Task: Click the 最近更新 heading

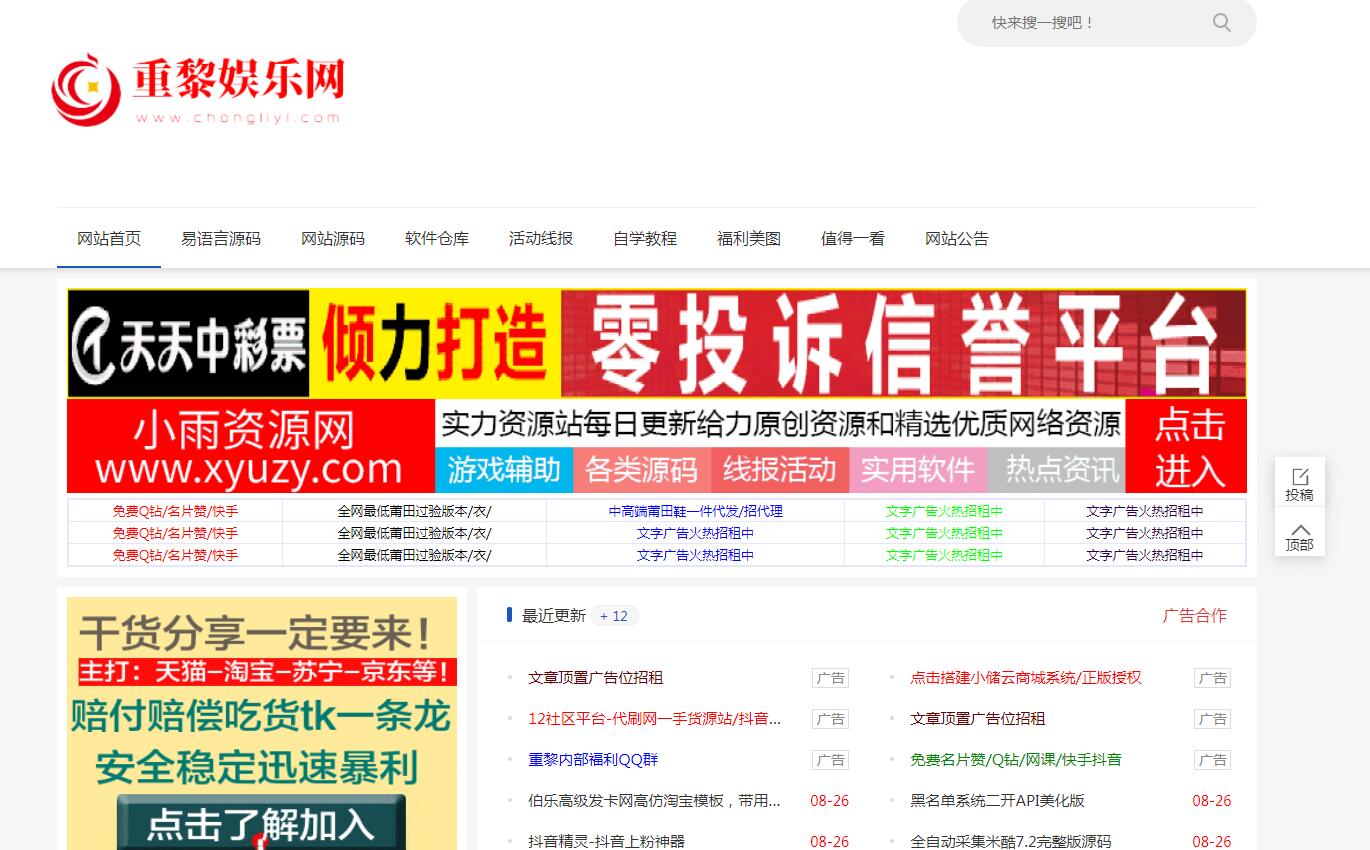Action: pyautogui.click(x=554, y=616)
